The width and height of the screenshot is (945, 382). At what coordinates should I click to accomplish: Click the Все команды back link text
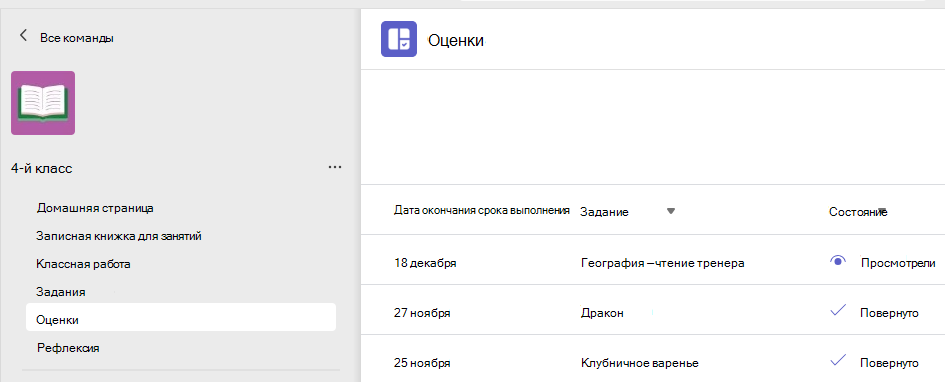[x=77, y=38]
